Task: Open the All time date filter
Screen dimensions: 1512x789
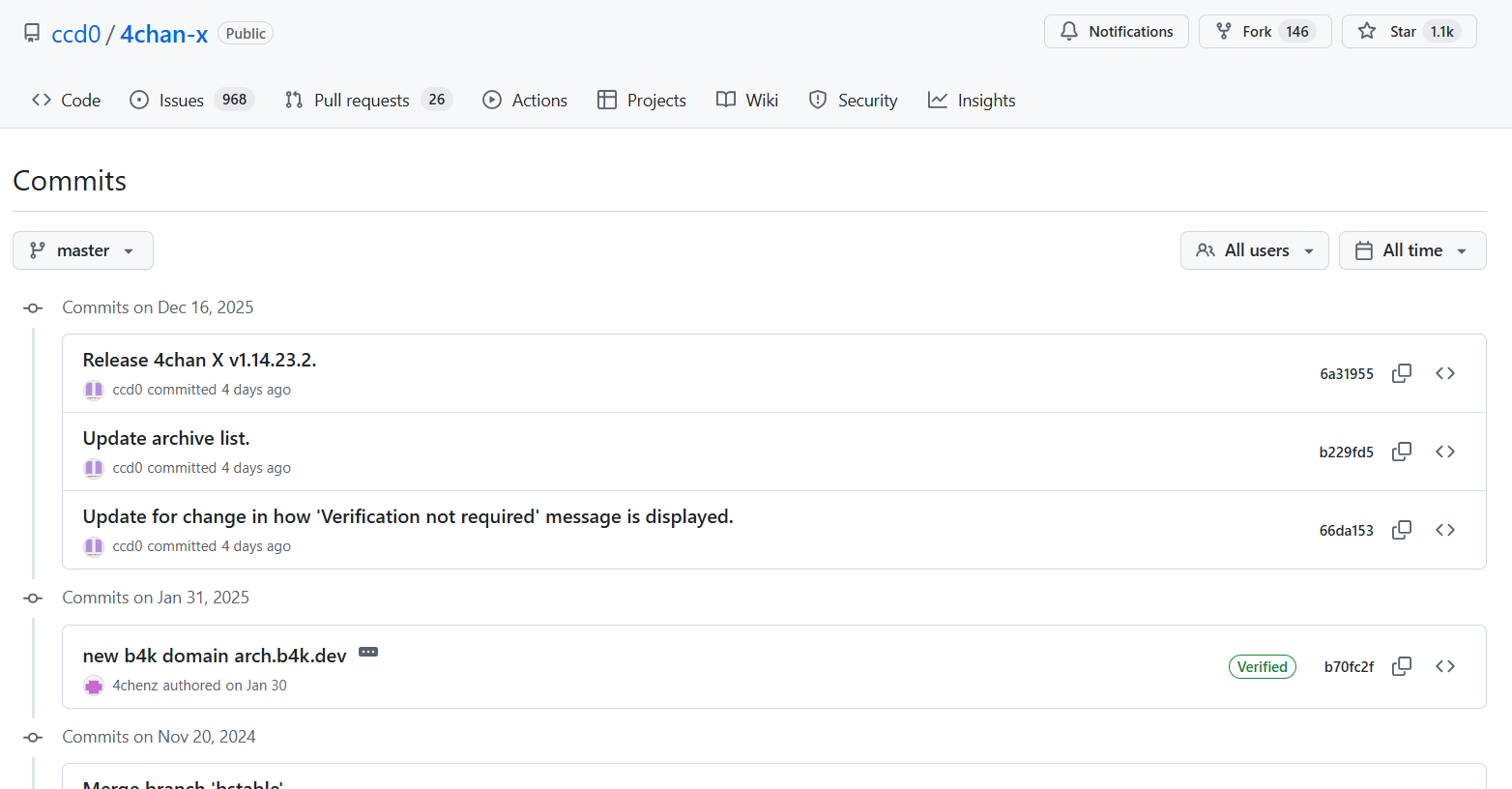Action: (1411, 250)
